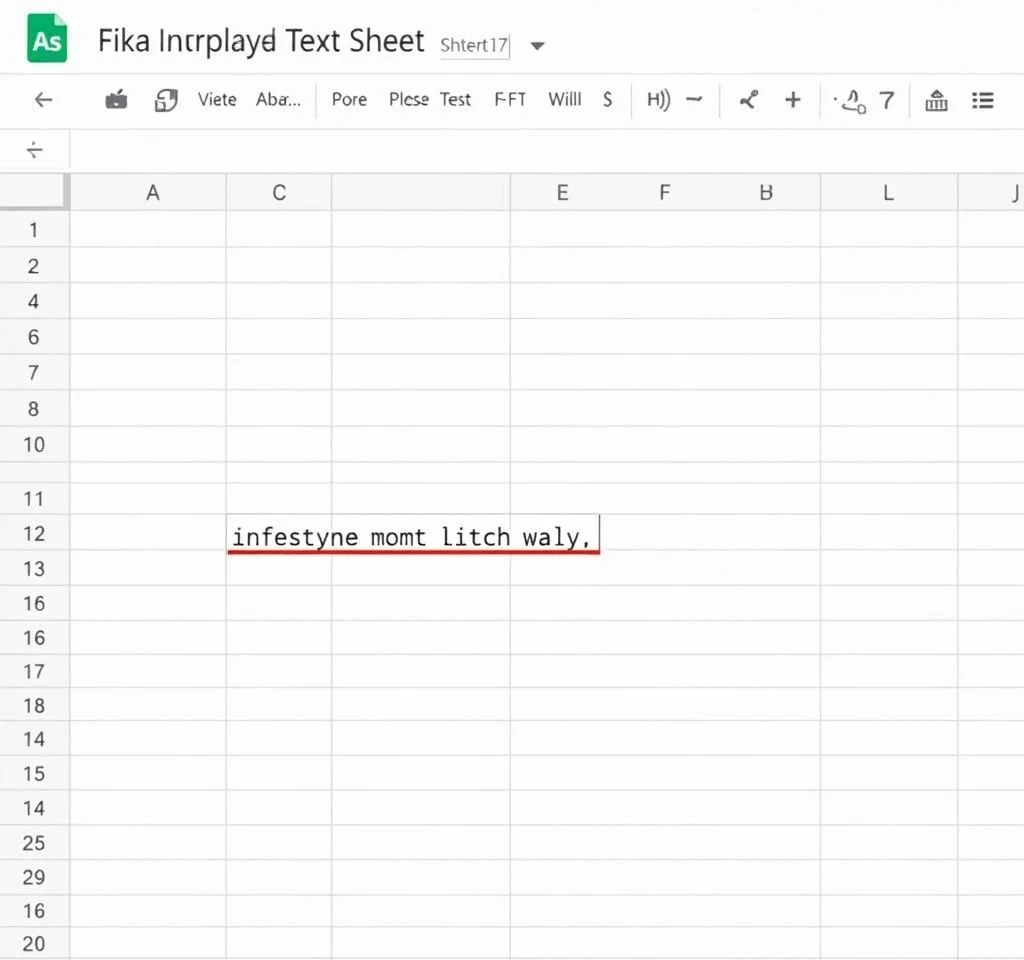Select row 8 header

click(34, 409)
